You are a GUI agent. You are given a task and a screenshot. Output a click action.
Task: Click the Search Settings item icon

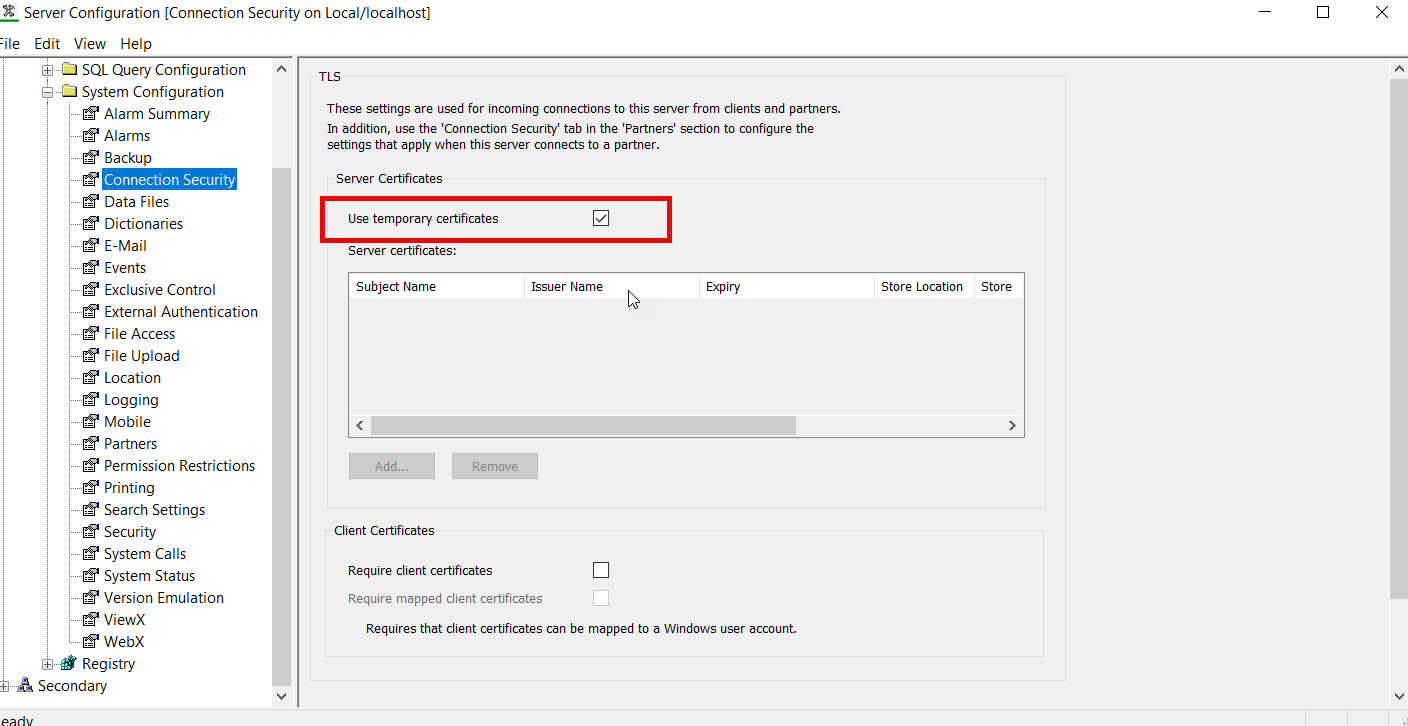point(90,510)
